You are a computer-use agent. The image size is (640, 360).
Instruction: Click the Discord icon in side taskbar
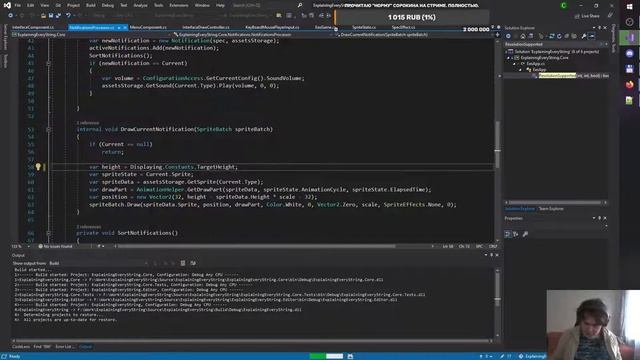pyautogui.click(x=629, y=53)
